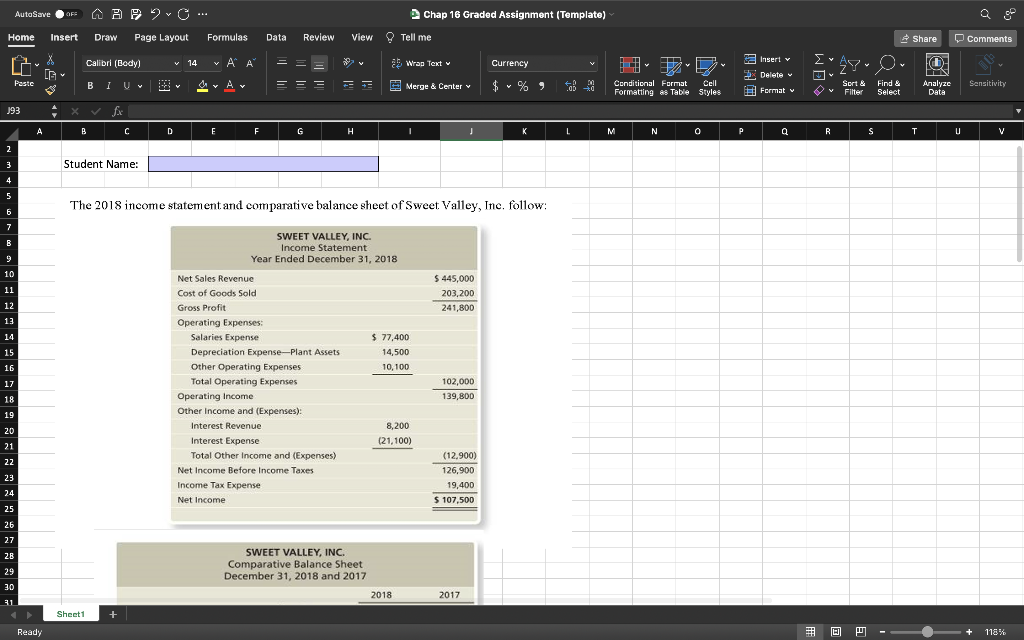Click the zoom slider handle
This screenshot has height=640, width=1024.
[x=927, y=632]
